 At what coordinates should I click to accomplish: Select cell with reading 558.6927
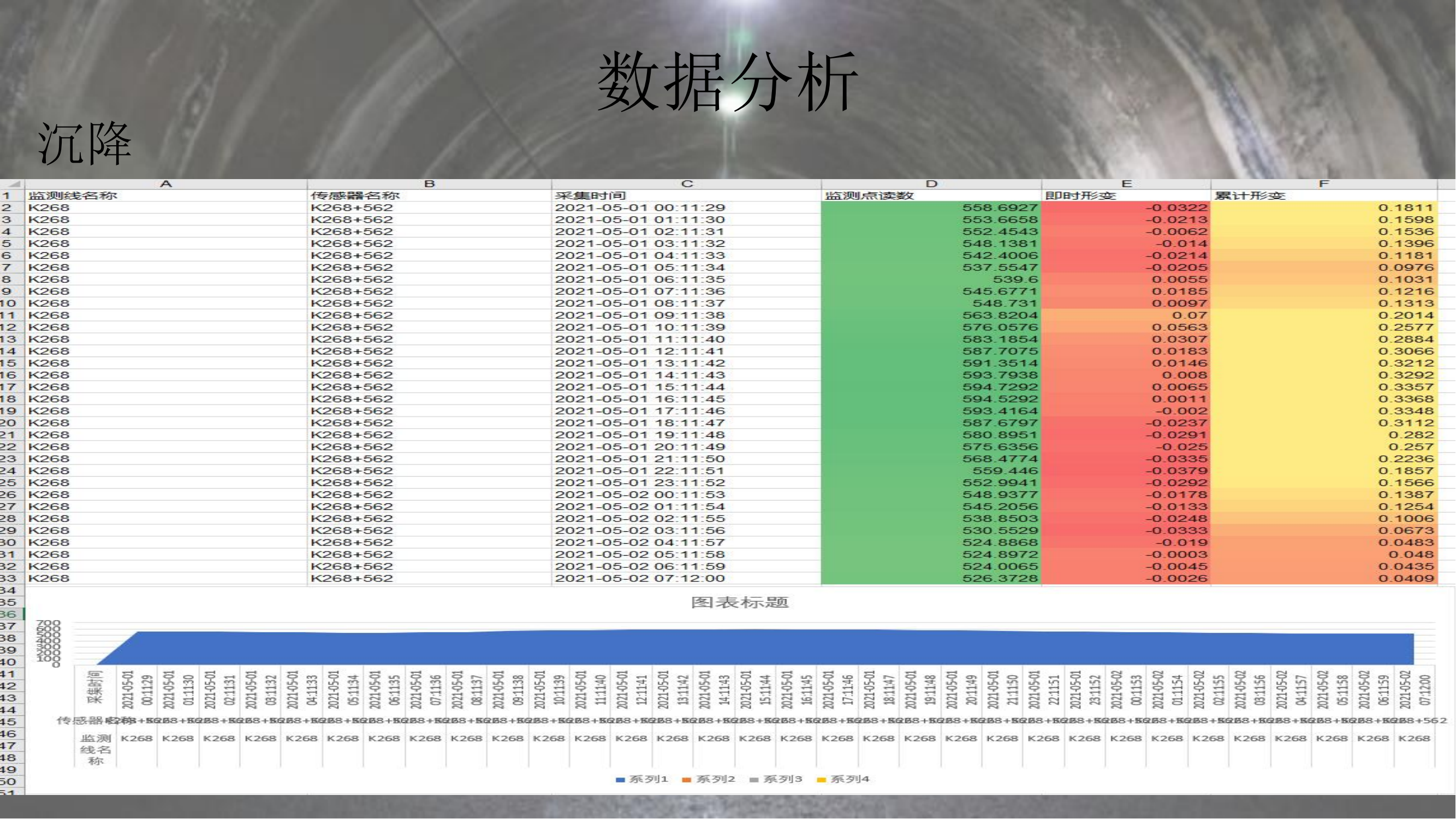(x=931, y=207)
